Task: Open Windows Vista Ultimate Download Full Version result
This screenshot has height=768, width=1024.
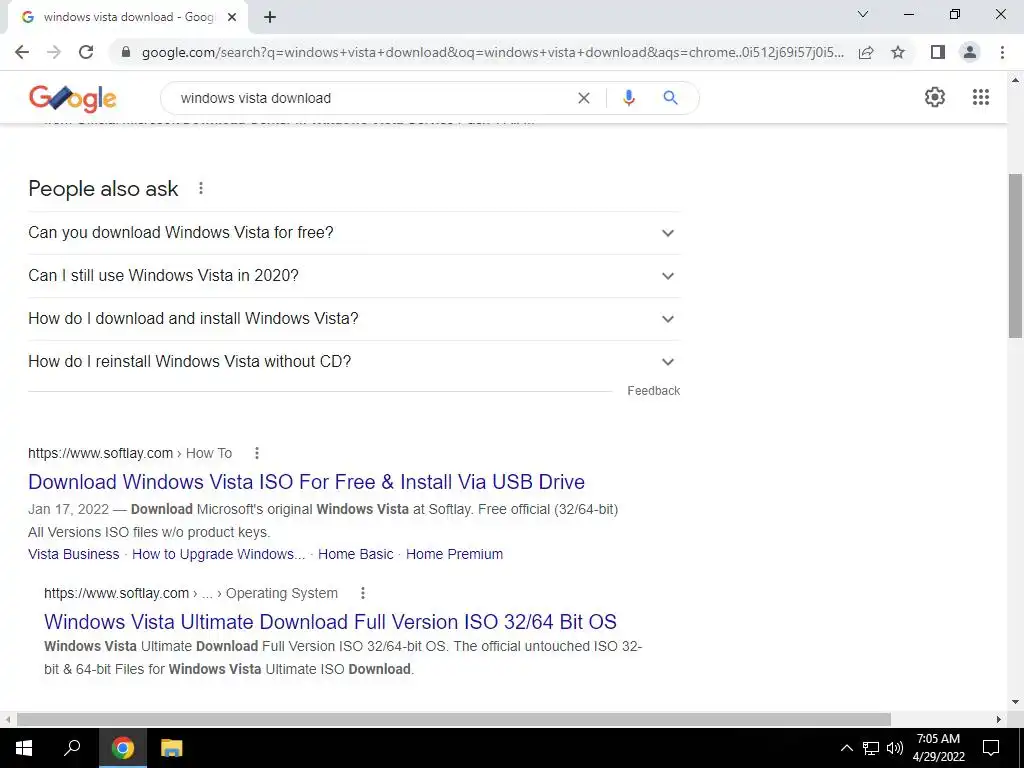Action: click(x=330, y=622)
